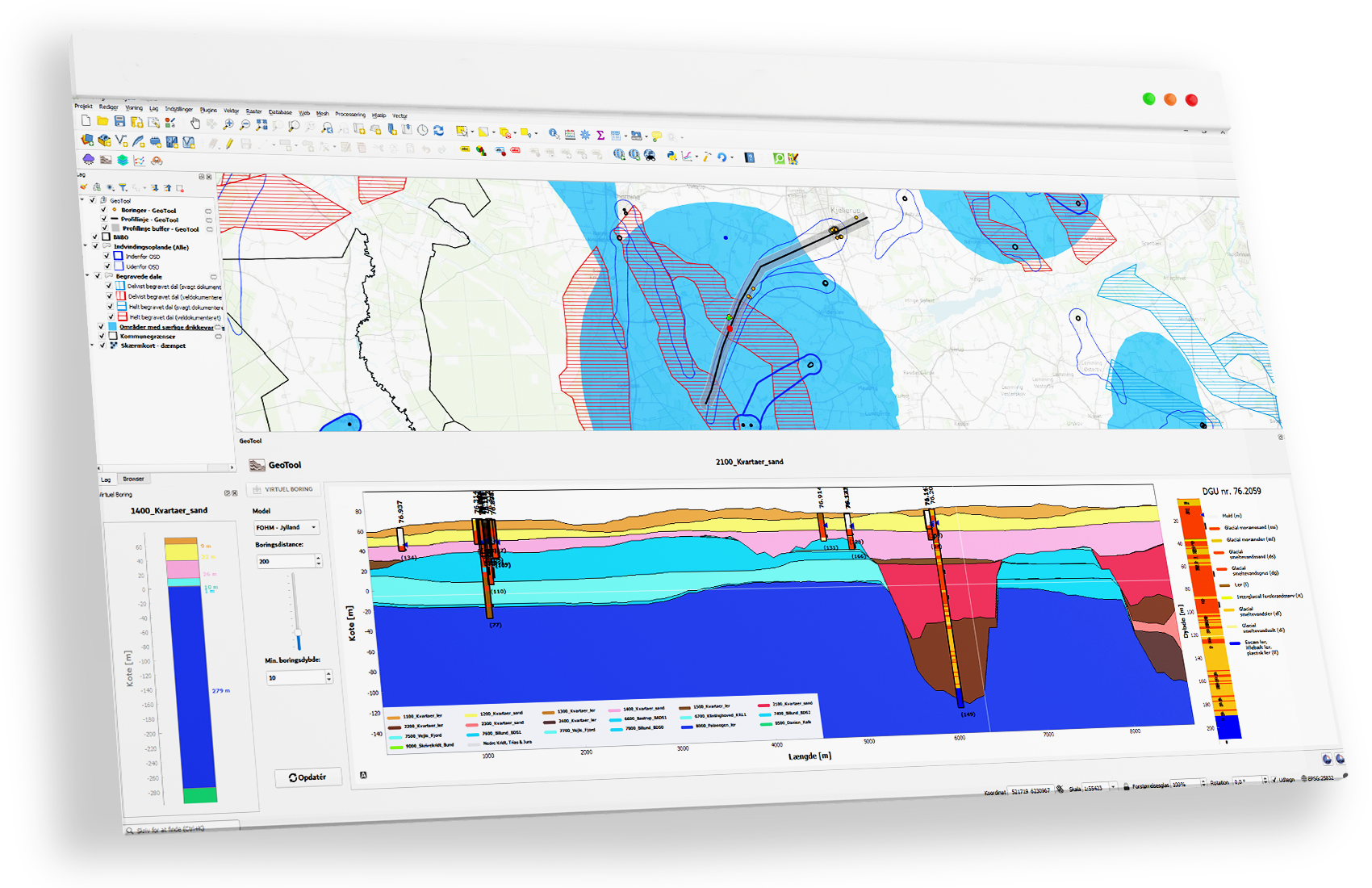Toggle visibility of Kommunegrænser layer
This screenshot has height=888, width=1372.
coord(102,336)
